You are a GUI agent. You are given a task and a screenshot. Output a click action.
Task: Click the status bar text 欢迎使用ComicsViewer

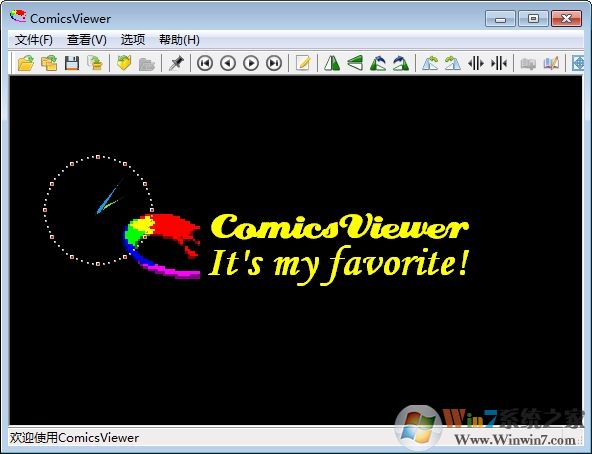(x=74, y=438)
